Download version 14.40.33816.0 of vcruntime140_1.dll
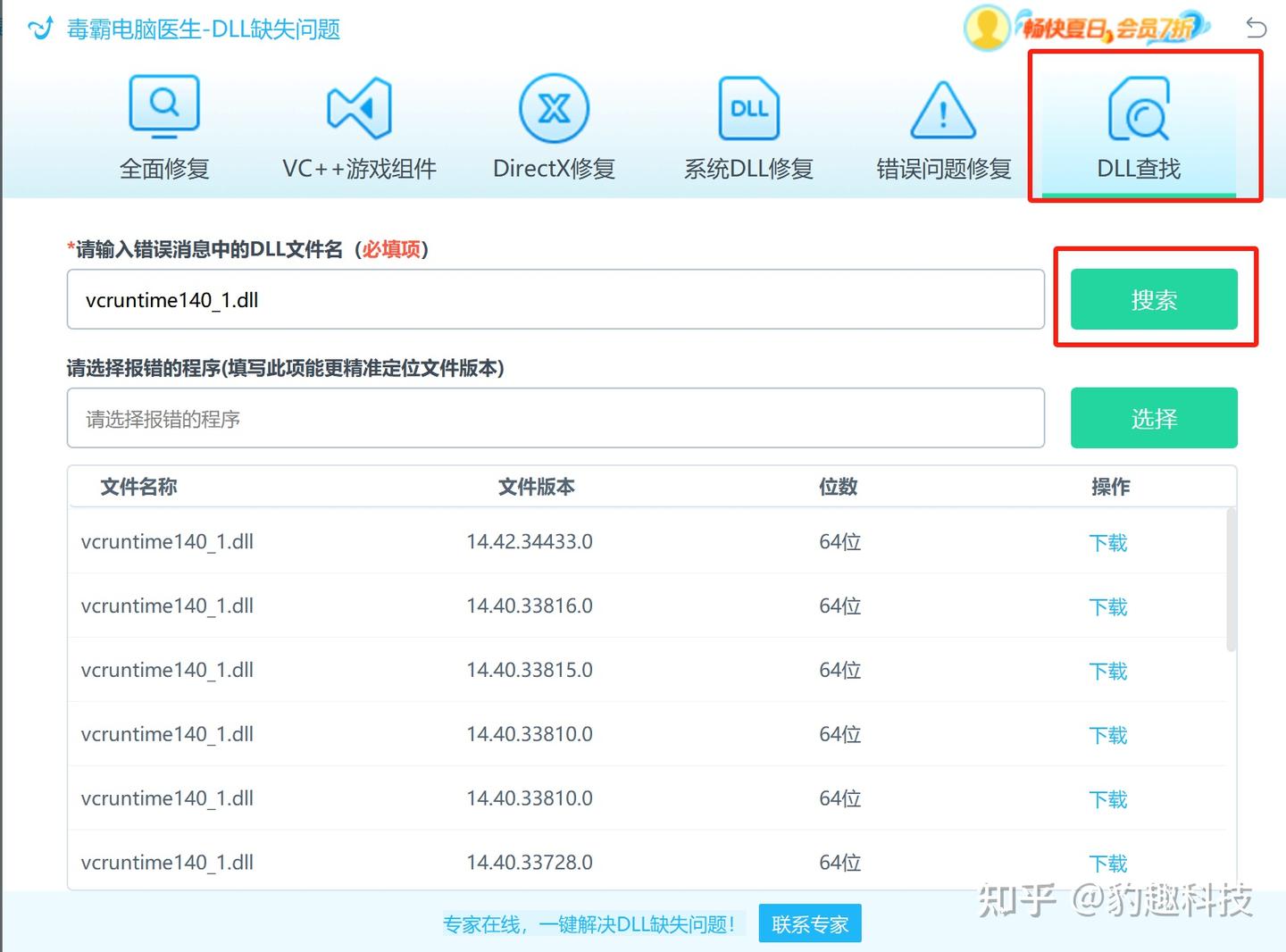1286x952 pixels. (x=1108, y=606)
